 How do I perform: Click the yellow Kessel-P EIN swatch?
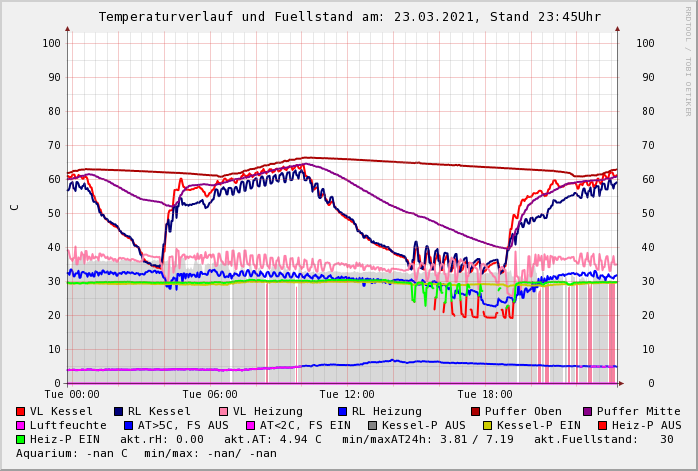click(489, 425)
